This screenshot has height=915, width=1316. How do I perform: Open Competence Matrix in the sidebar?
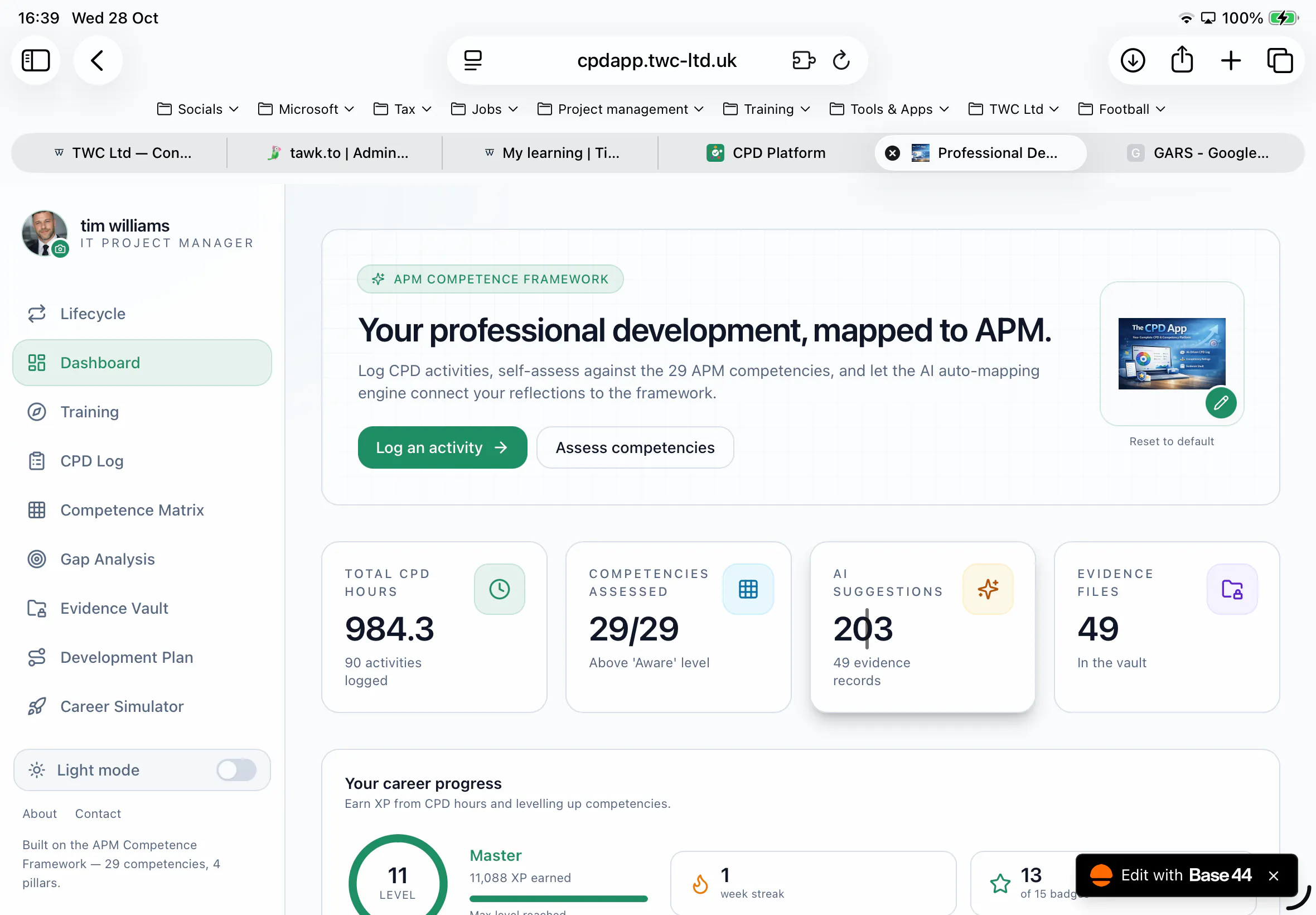pos(142,510)
